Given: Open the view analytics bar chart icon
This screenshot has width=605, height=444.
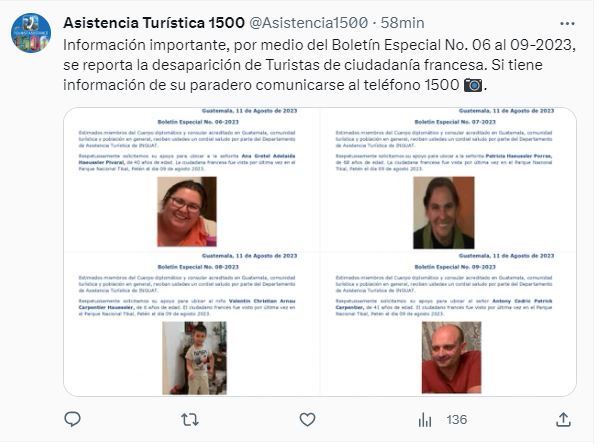Looking at the screenshot, I should click(x=425, y=420).
